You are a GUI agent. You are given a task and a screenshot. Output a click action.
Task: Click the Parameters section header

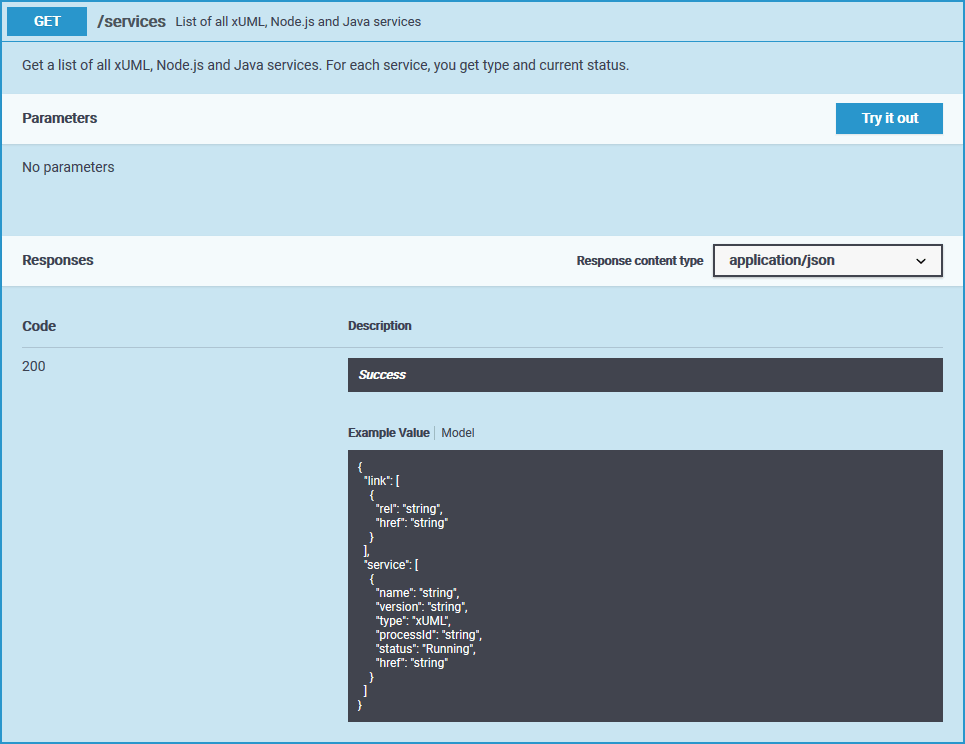60,118
